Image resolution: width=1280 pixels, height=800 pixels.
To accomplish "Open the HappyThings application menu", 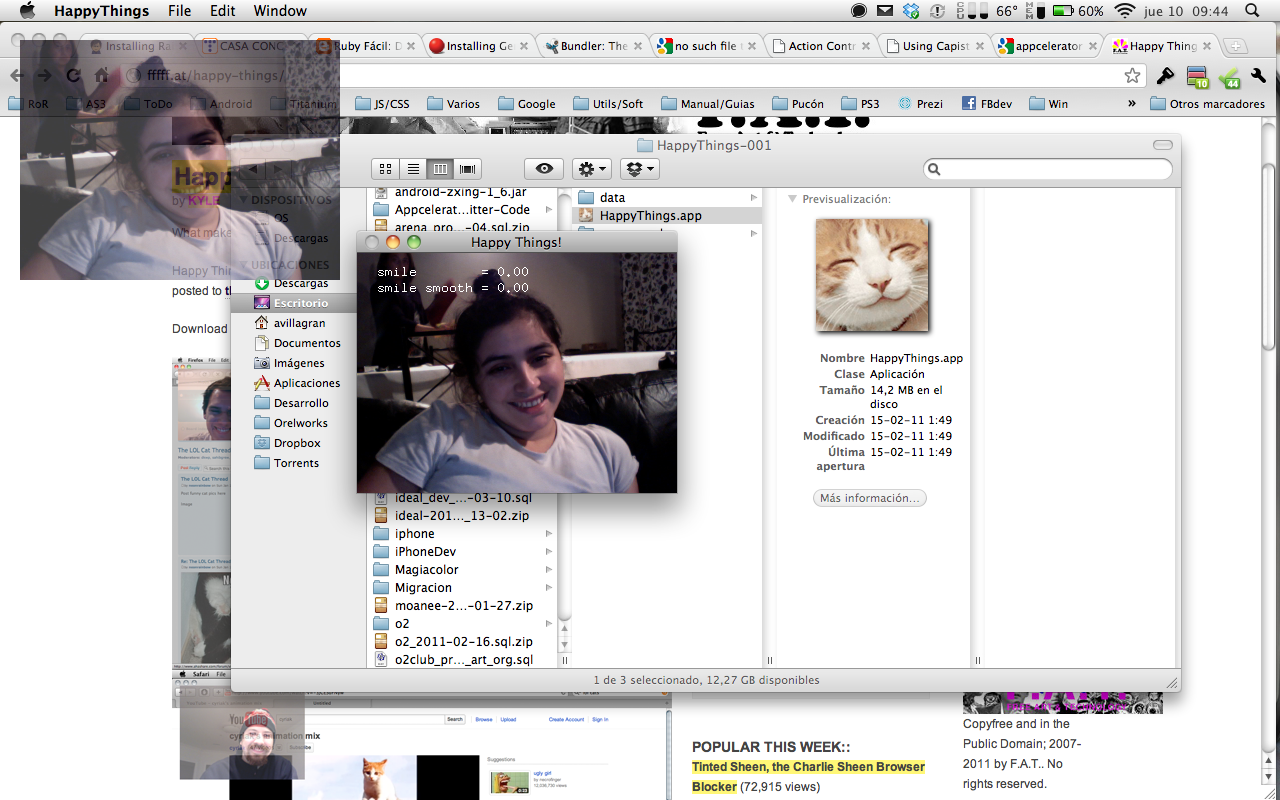I will click(x=101, y=11).
